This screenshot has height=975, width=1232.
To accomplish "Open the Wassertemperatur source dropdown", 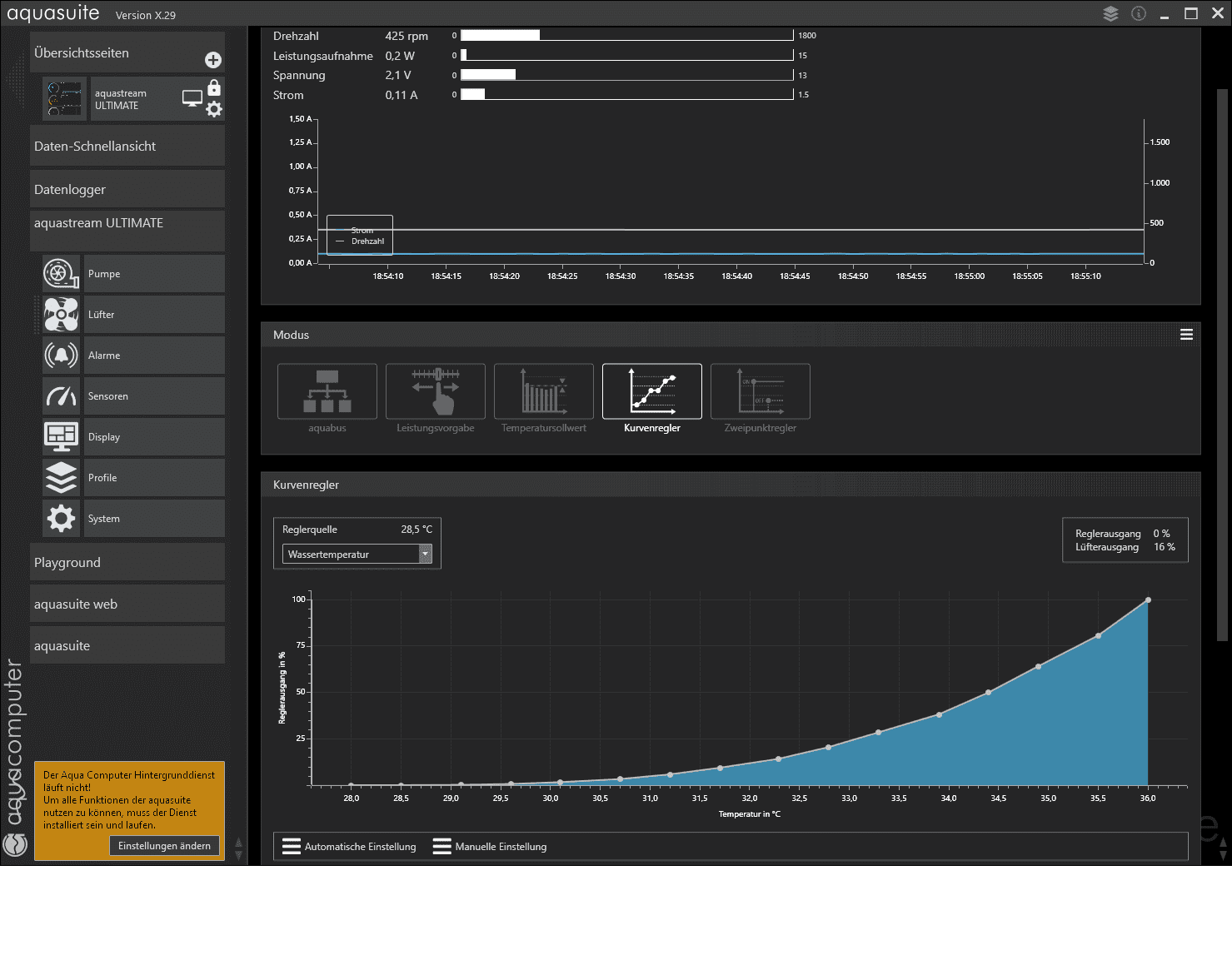I will point(357,554).
